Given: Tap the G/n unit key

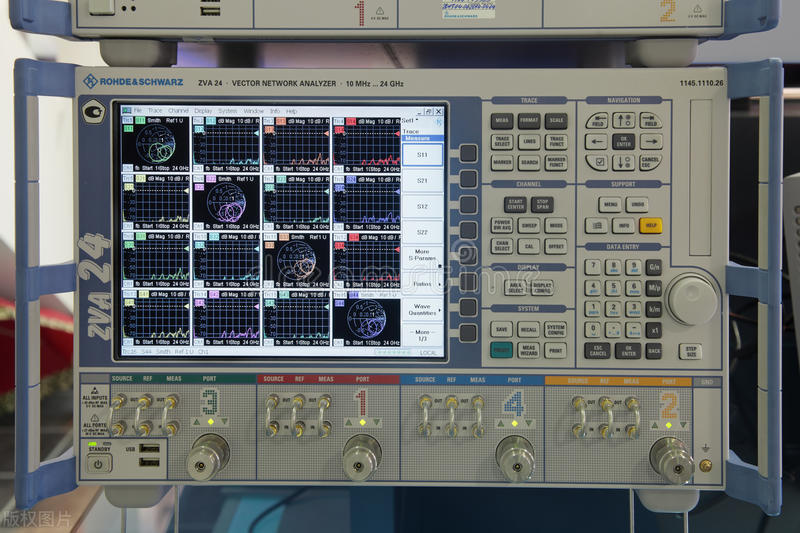Looking at the screenshot, I should pyautogui.click(x=654, y=267).
